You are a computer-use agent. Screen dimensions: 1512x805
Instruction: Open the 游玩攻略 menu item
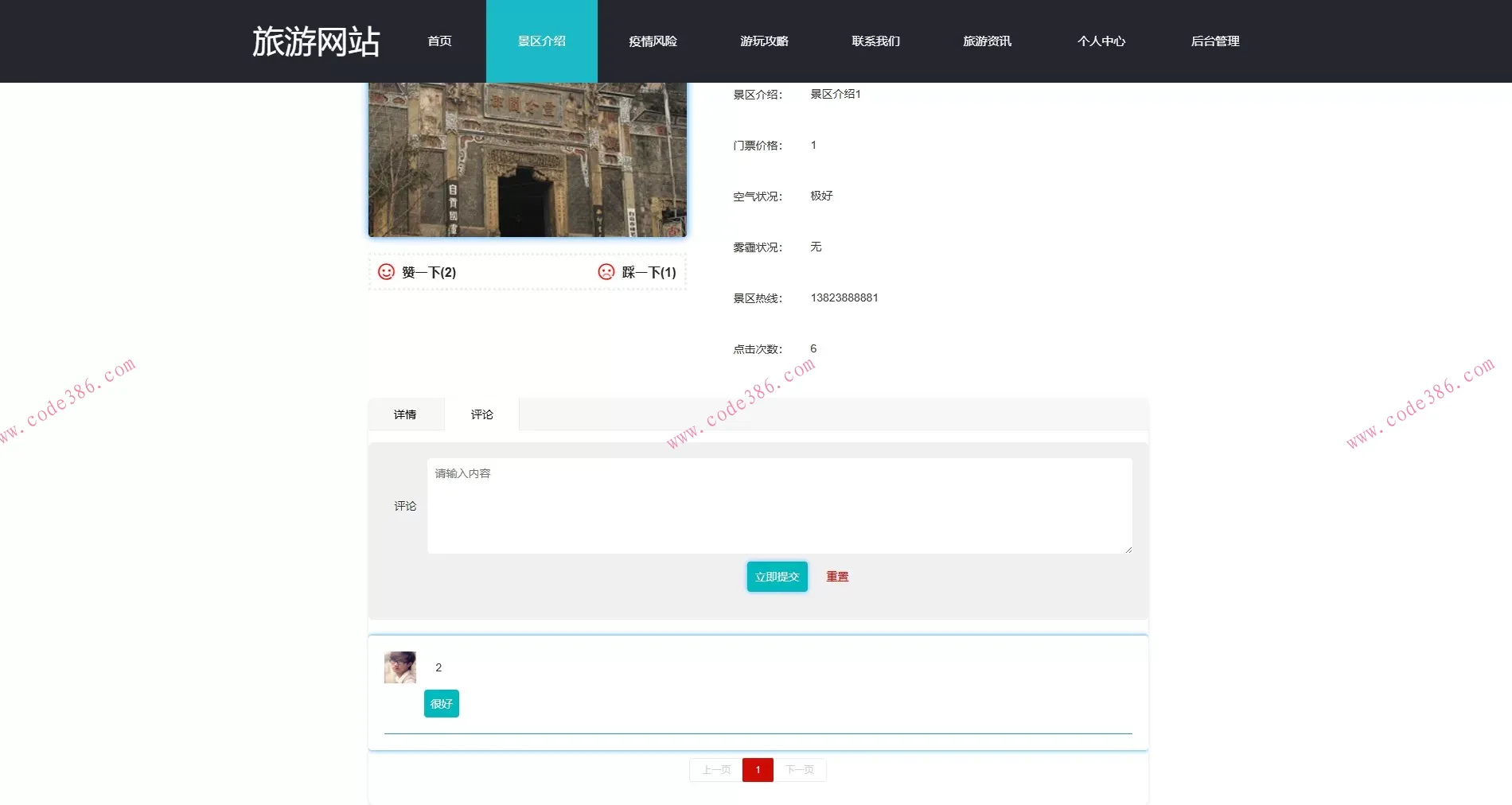[764, 41]
